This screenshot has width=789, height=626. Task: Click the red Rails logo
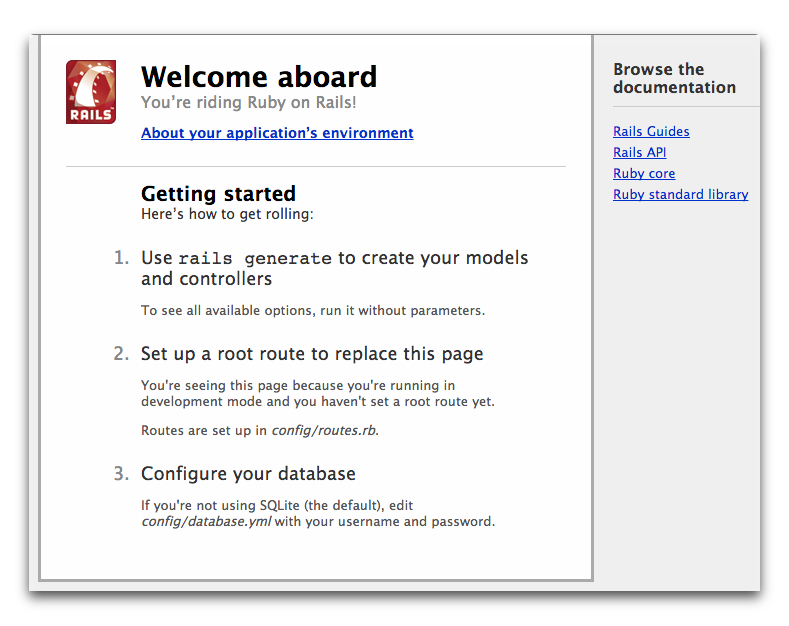point(91,92)
